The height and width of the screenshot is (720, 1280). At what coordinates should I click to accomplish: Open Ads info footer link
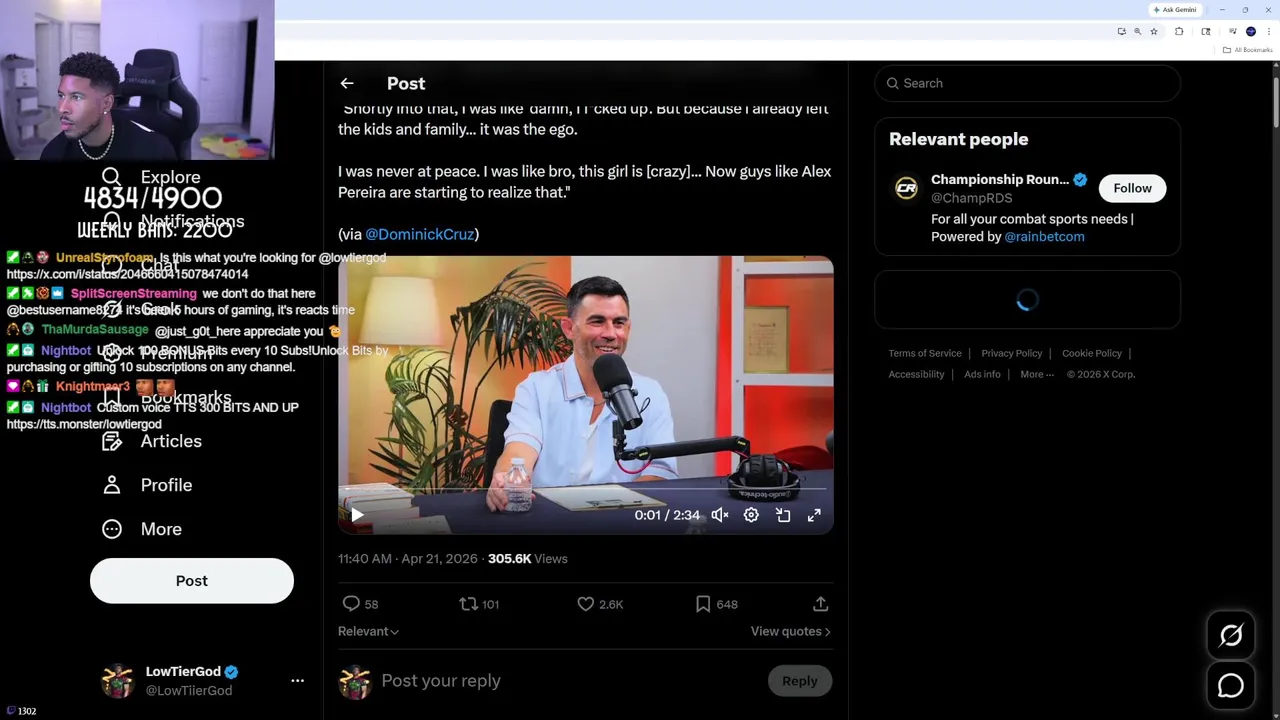click(982, 374)
